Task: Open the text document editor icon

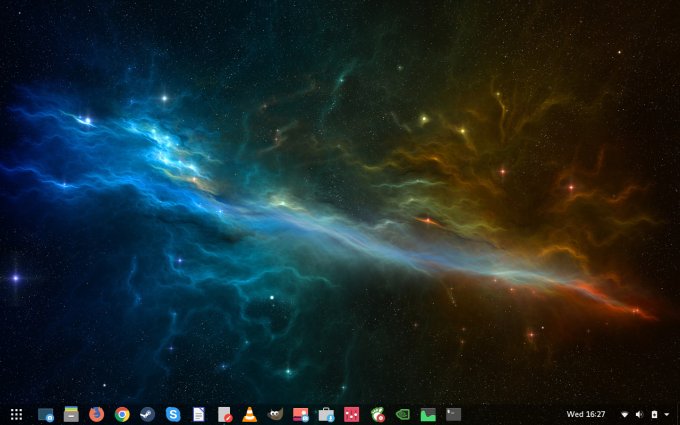Action: 199,414
